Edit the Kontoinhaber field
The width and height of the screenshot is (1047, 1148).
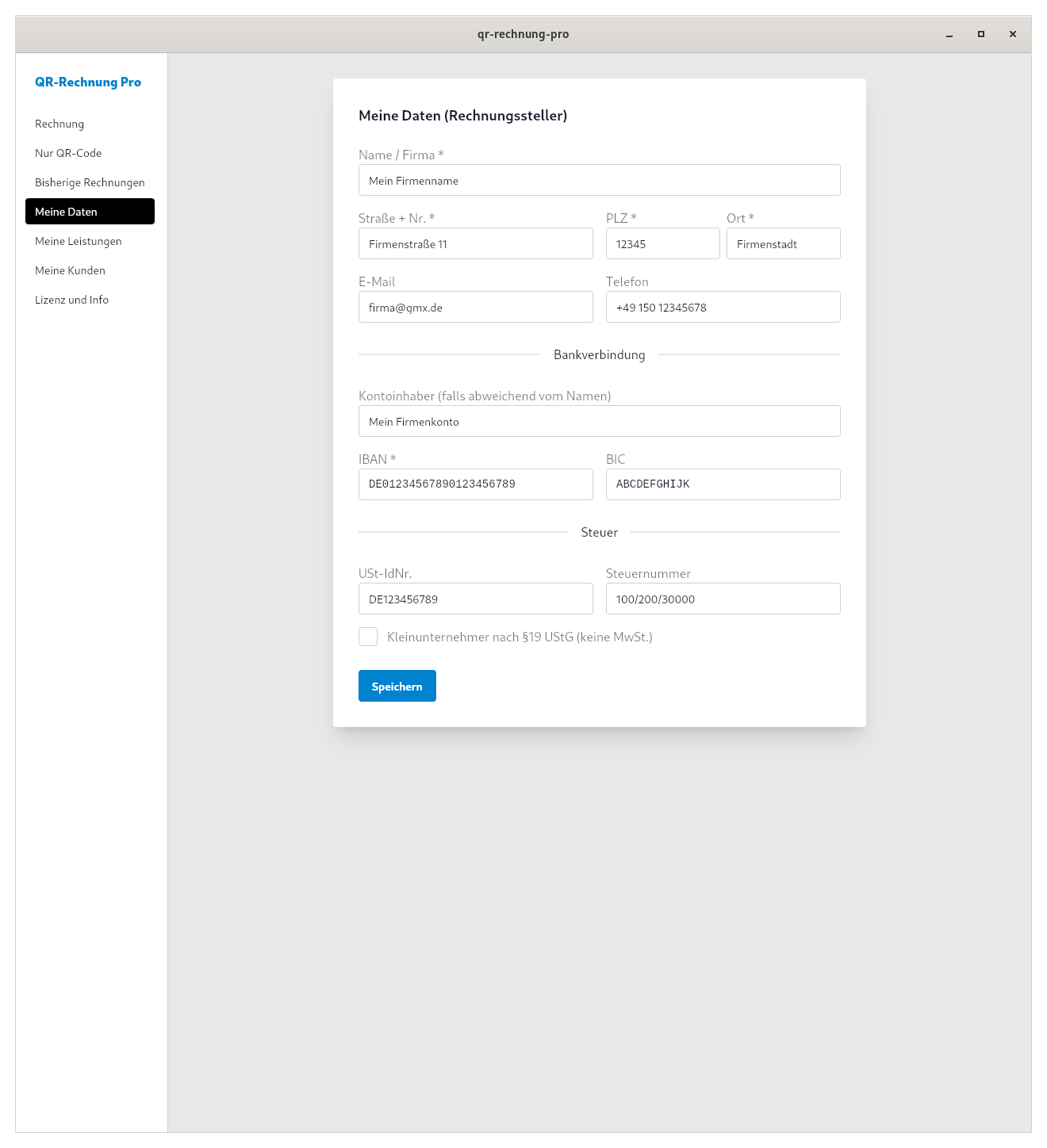(x=599, y=422)
